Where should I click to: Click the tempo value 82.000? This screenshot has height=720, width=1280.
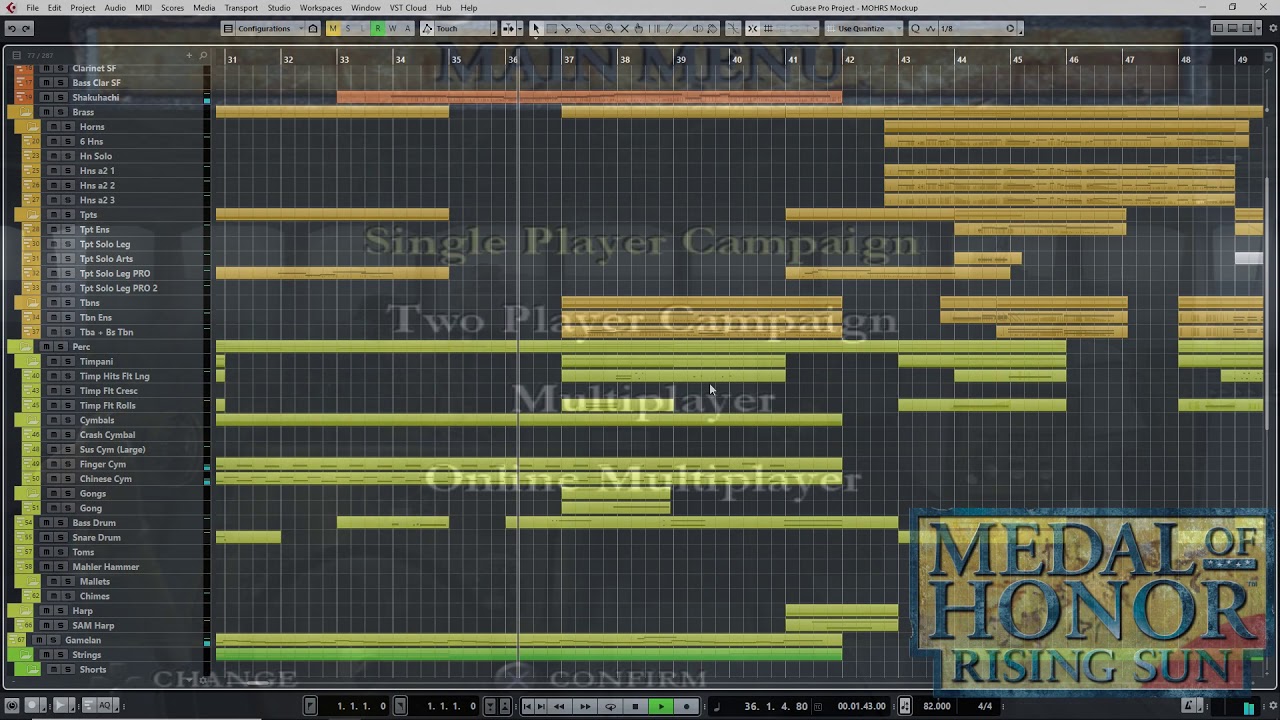[x=937, y=706]
